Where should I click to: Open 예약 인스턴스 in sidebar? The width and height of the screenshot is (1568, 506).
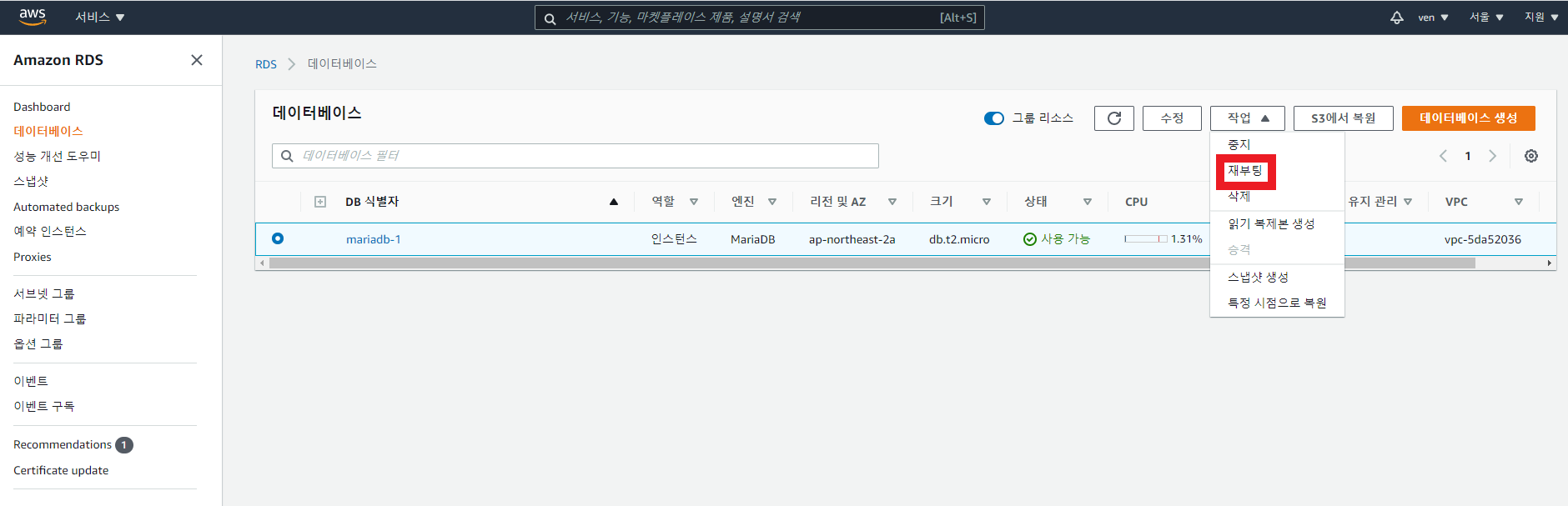pos(50,232)
